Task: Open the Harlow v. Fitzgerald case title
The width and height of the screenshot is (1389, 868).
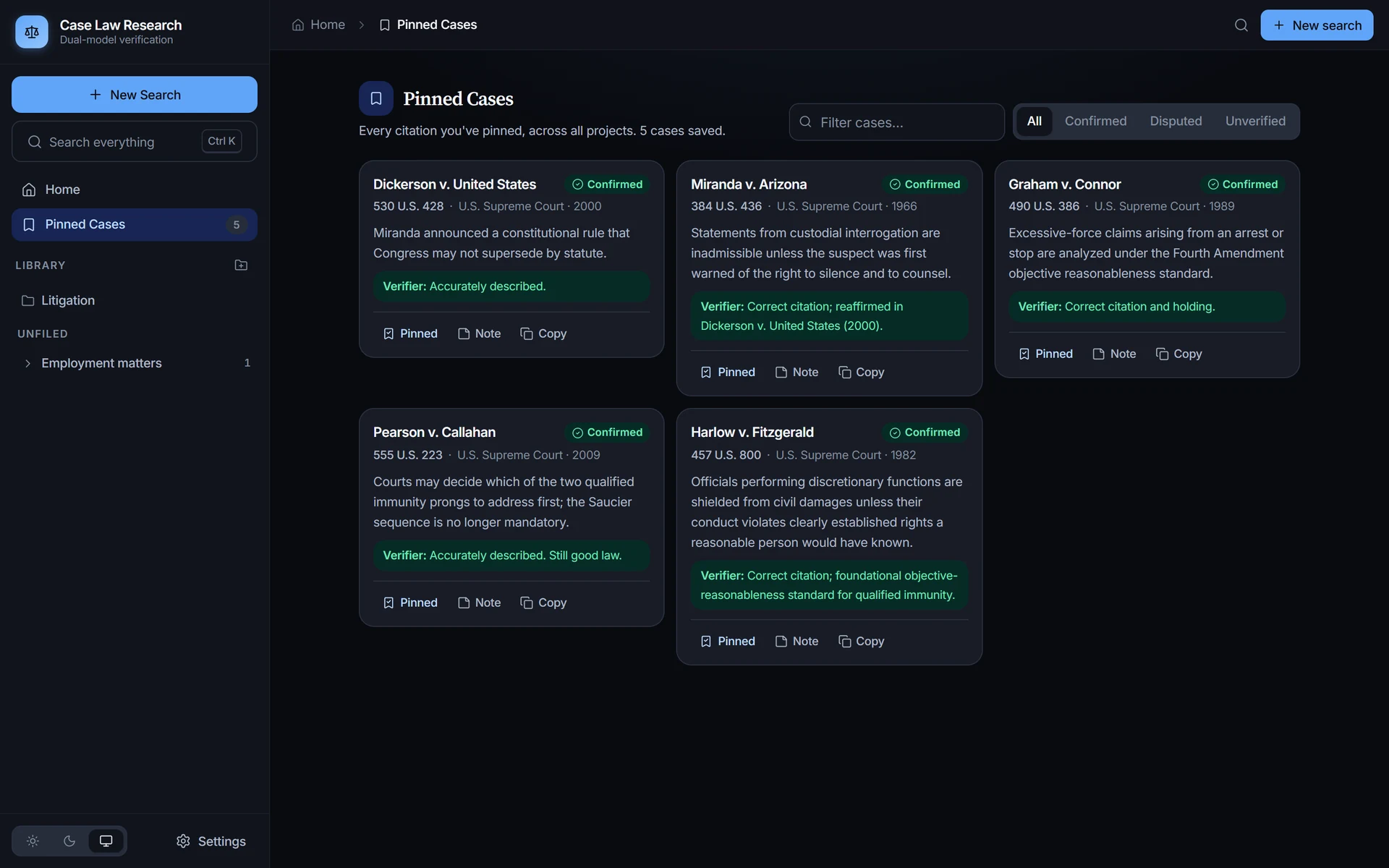Action: click(x=752, y=432)
